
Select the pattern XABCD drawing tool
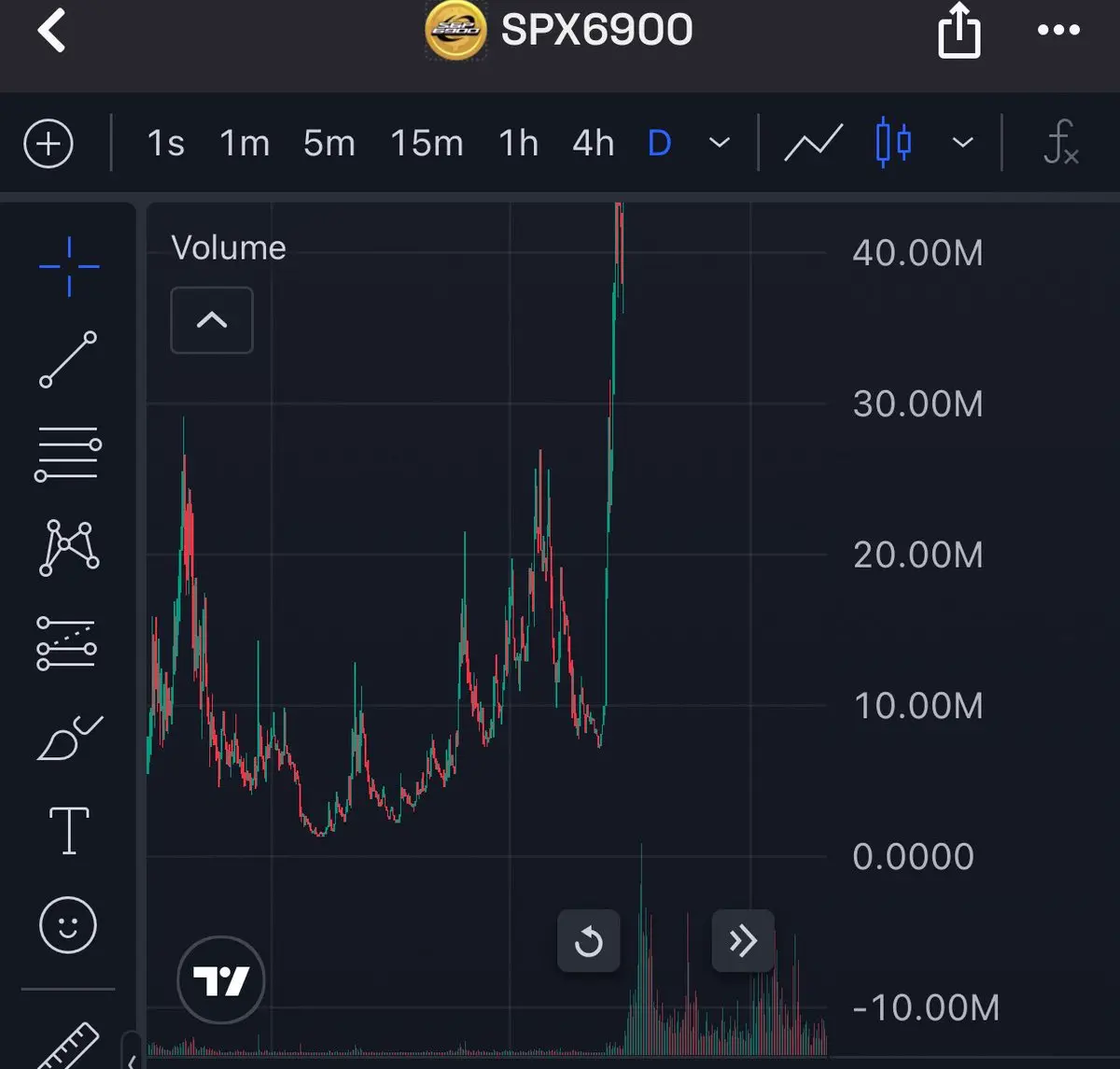pyautogui.click(x=68, y=548)
